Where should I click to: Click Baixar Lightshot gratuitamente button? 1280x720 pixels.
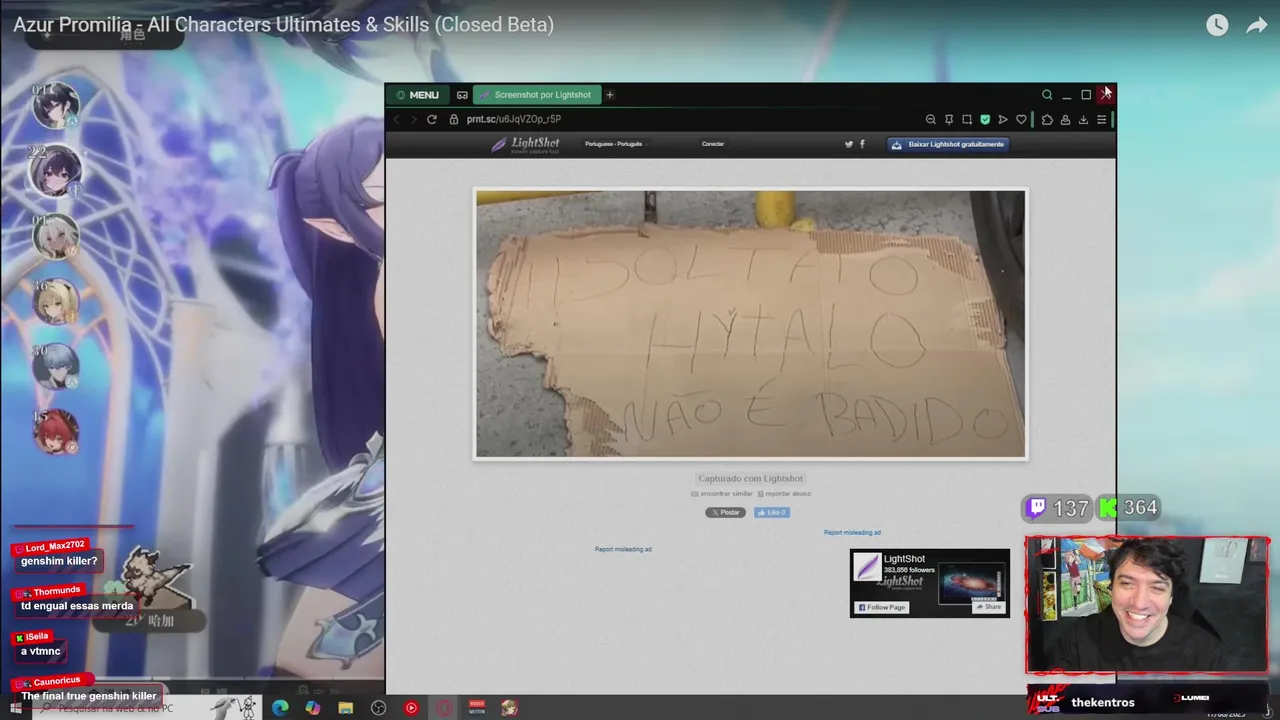(x=948, y=144)
